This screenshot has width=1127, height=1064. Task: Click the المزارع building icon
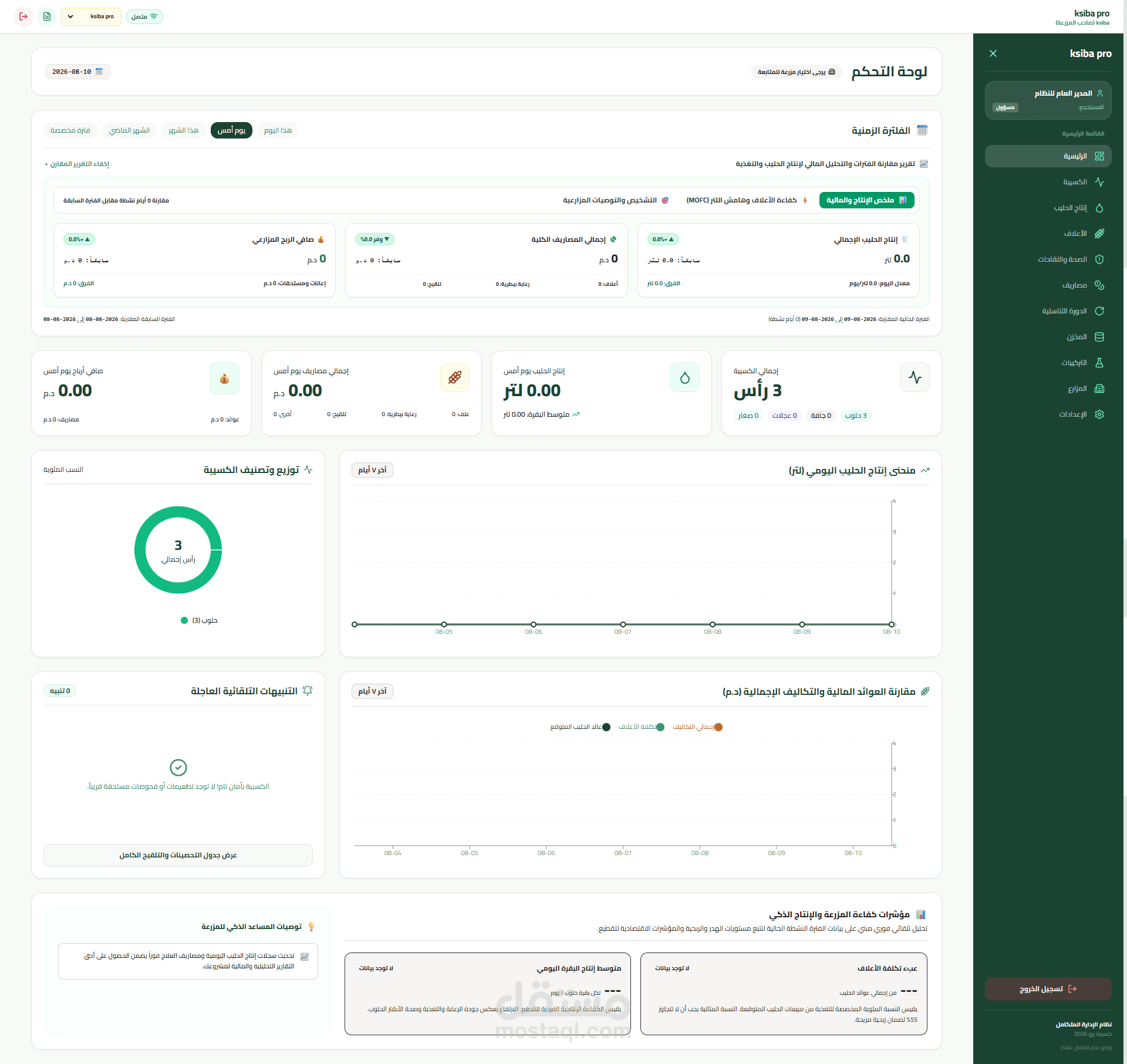pos(1099,389)
